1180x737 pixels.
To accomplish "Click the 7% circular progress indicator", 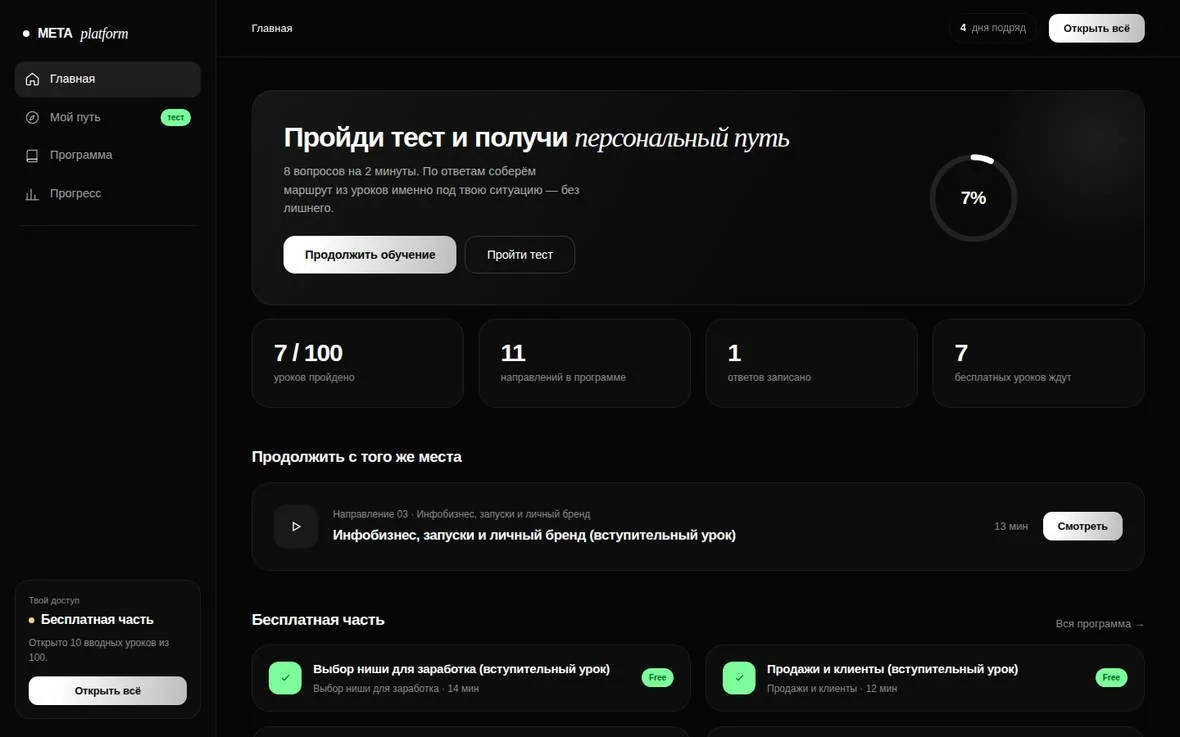I will point(973,198).
